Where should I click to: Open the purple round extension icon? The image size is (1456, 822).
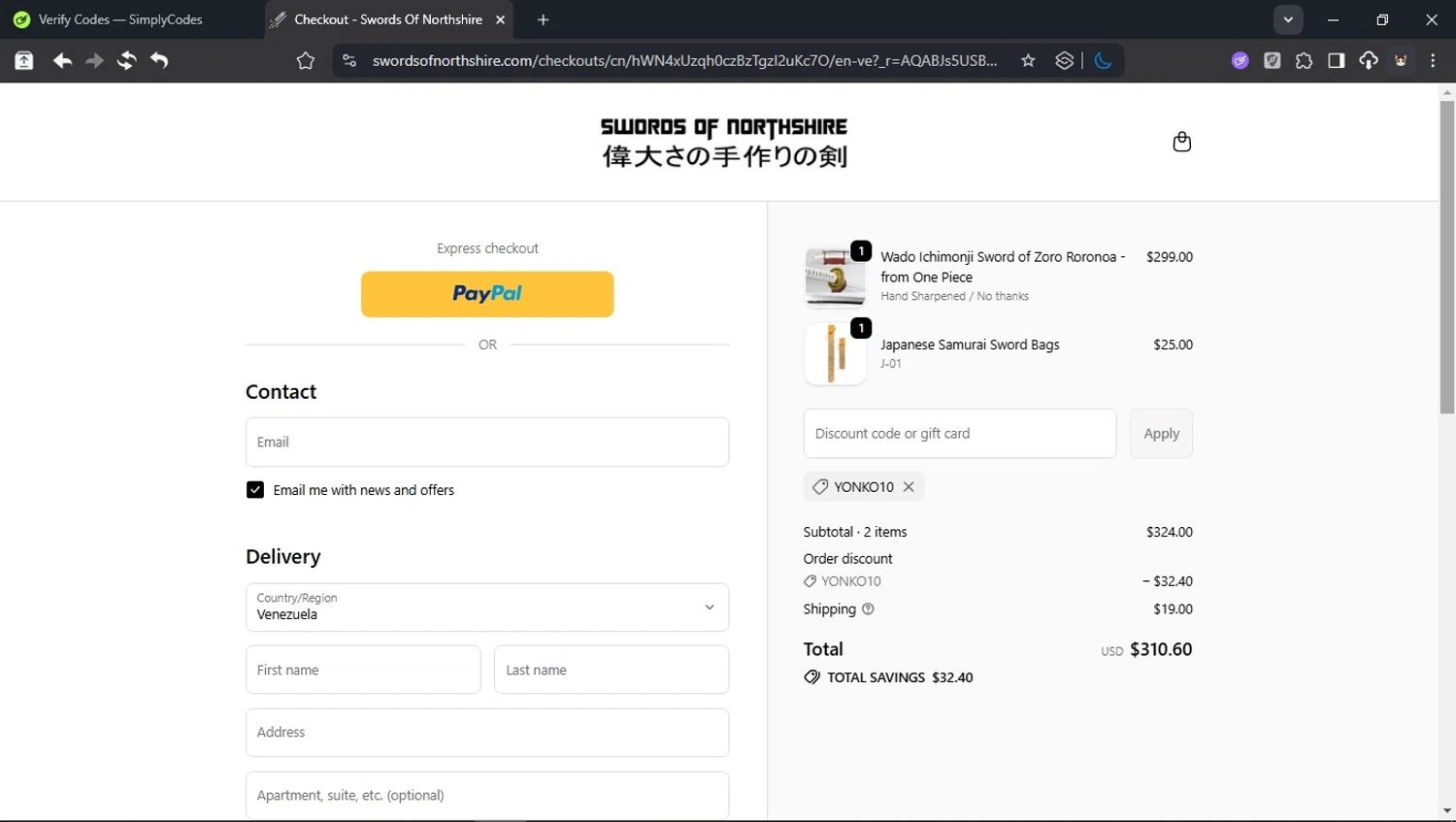[x=1240, y=61]
